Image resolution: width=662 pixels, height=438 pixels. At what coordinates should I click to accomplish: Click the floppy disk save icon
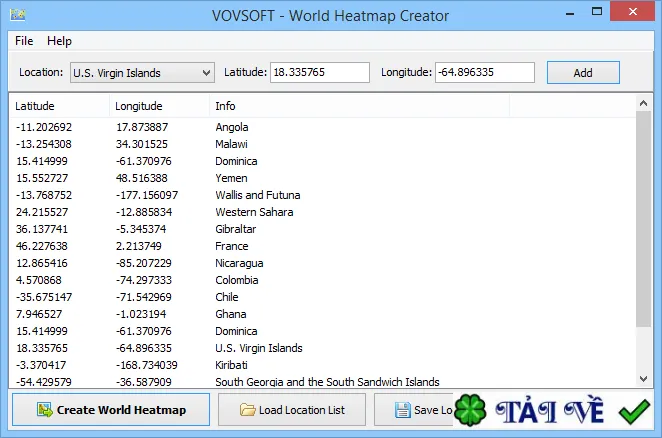402,410
